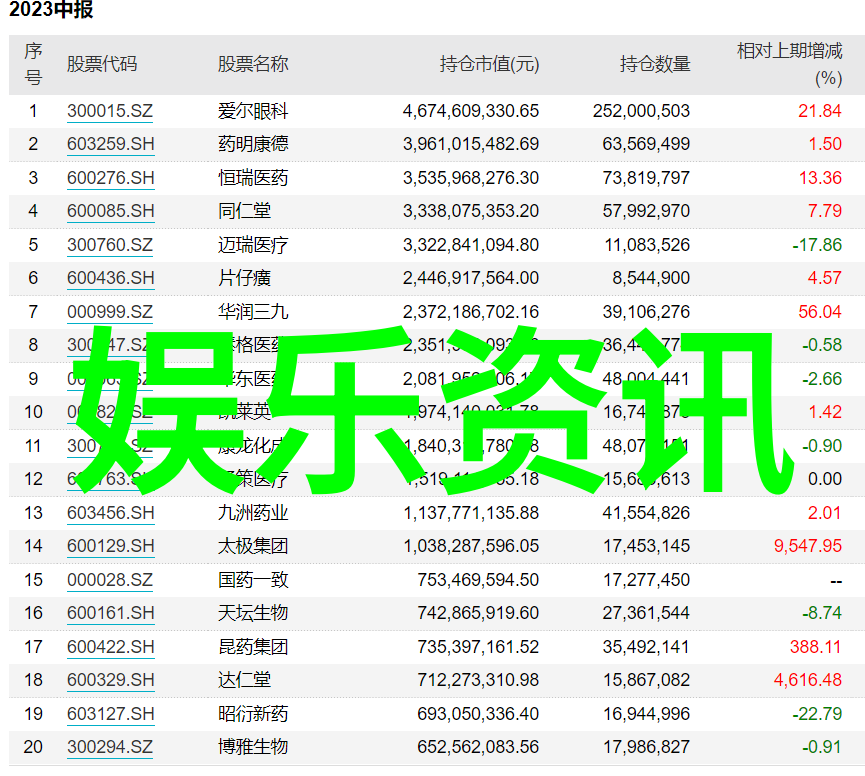Open the 600129.SH stock code link

110,546
